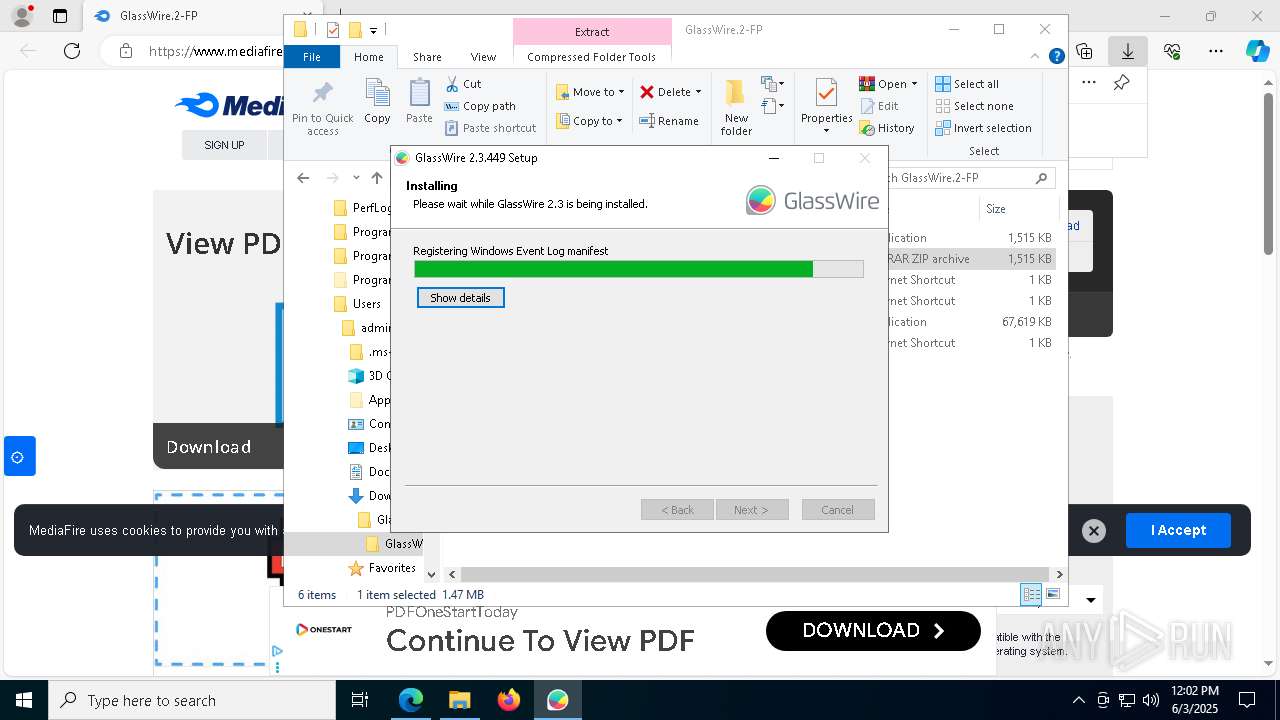The width and height of the screenshot is (1280, 720).
Task: Open the Open dropdown in ribbon
Action: pos(888,84)
